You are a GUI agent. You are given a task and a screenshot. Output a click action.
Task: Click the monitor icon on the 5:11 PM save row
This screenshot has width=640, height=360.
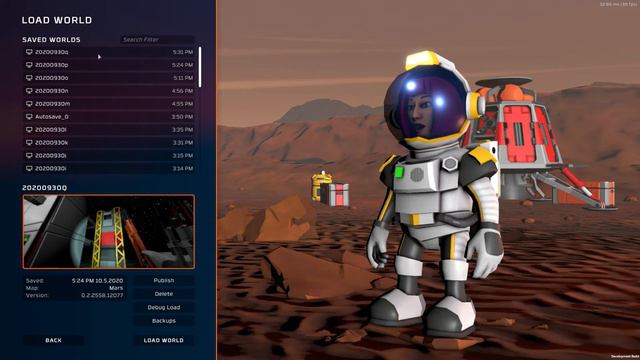pyautogui.click(x=29, y=78)
